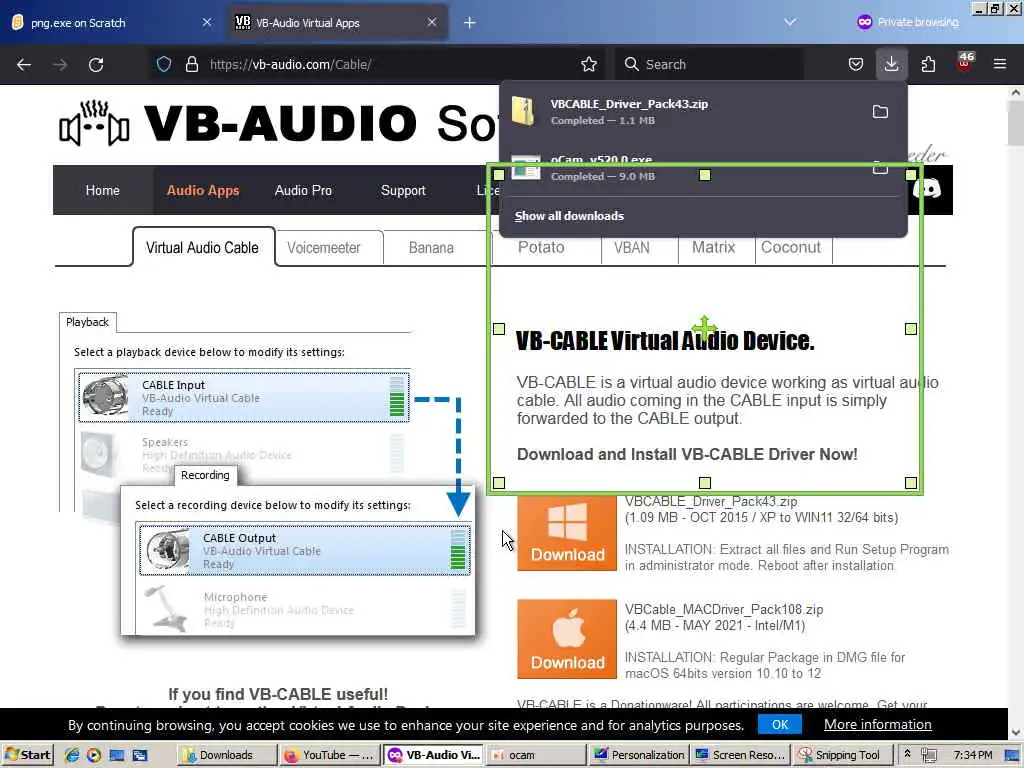
Task: Click the greyed forward navigation arrow
Action: (x=60, y=65)
